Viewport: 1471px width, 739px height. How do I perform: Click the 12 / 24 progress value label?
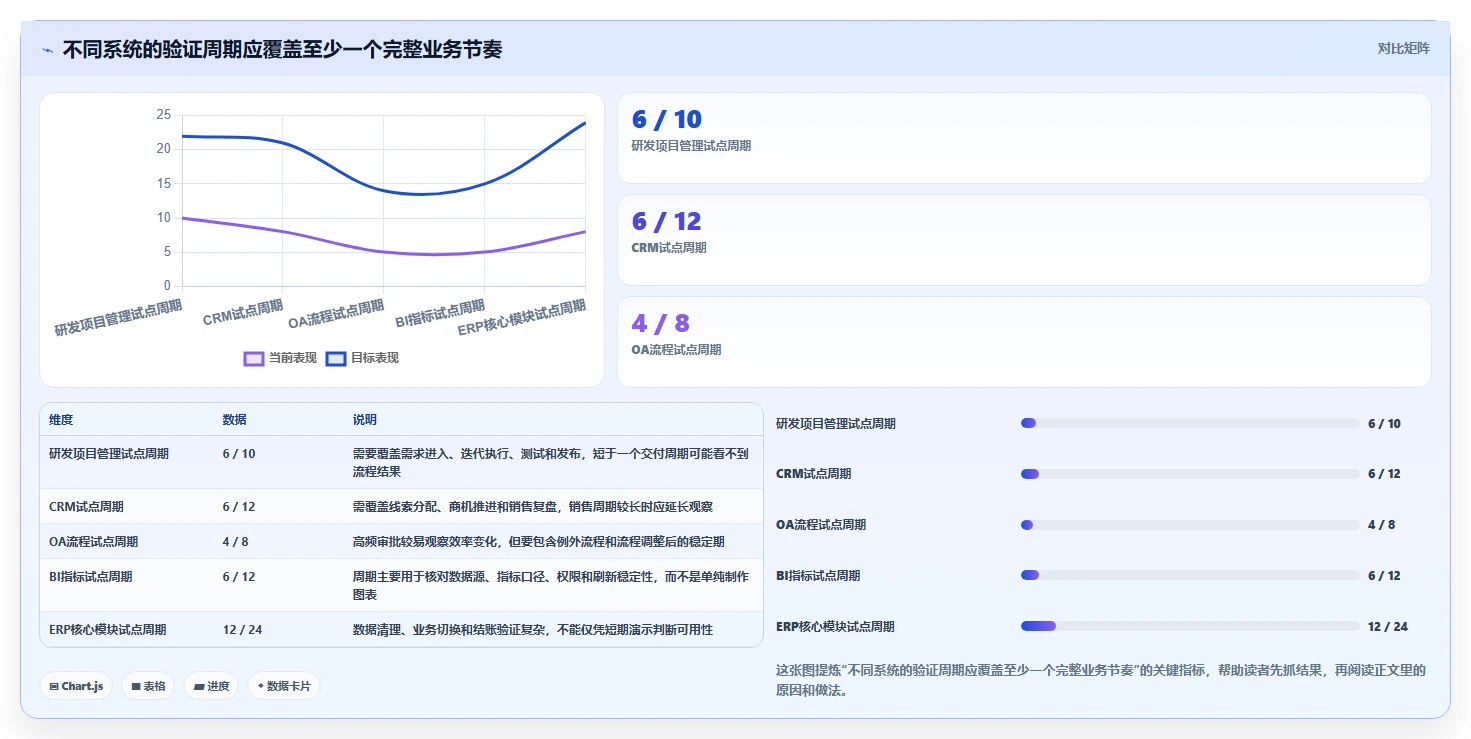[x=1388, y=627]
